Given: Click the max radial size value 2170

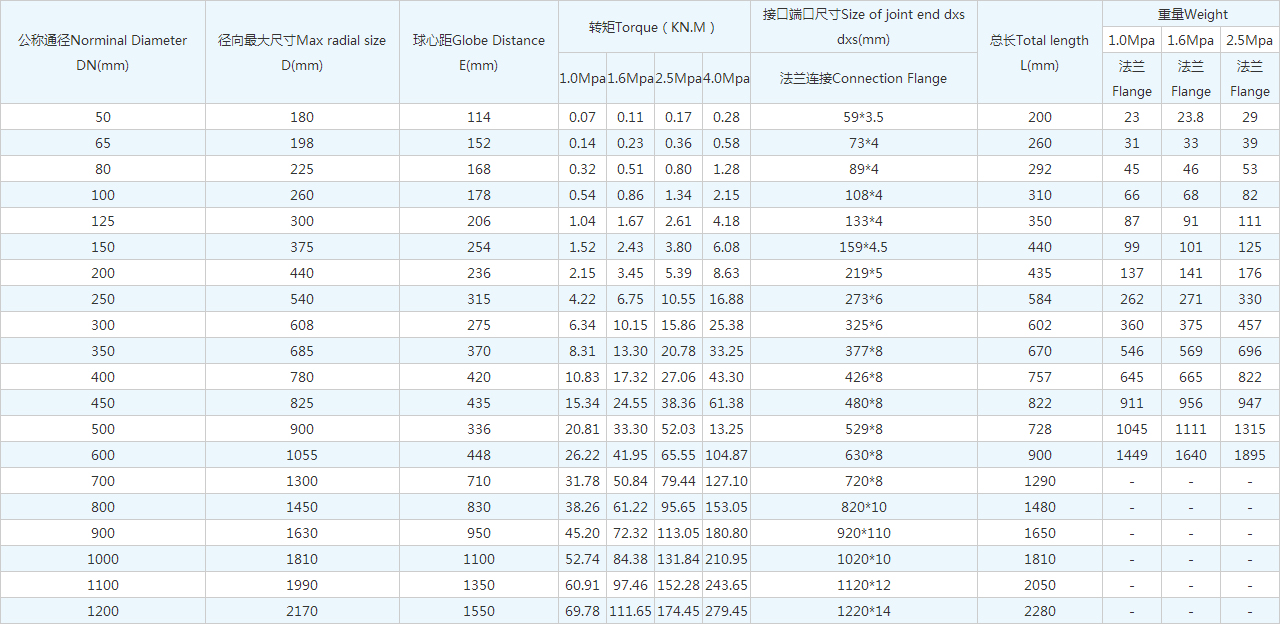Looking at the screenshot, I should tap(301, 611).
